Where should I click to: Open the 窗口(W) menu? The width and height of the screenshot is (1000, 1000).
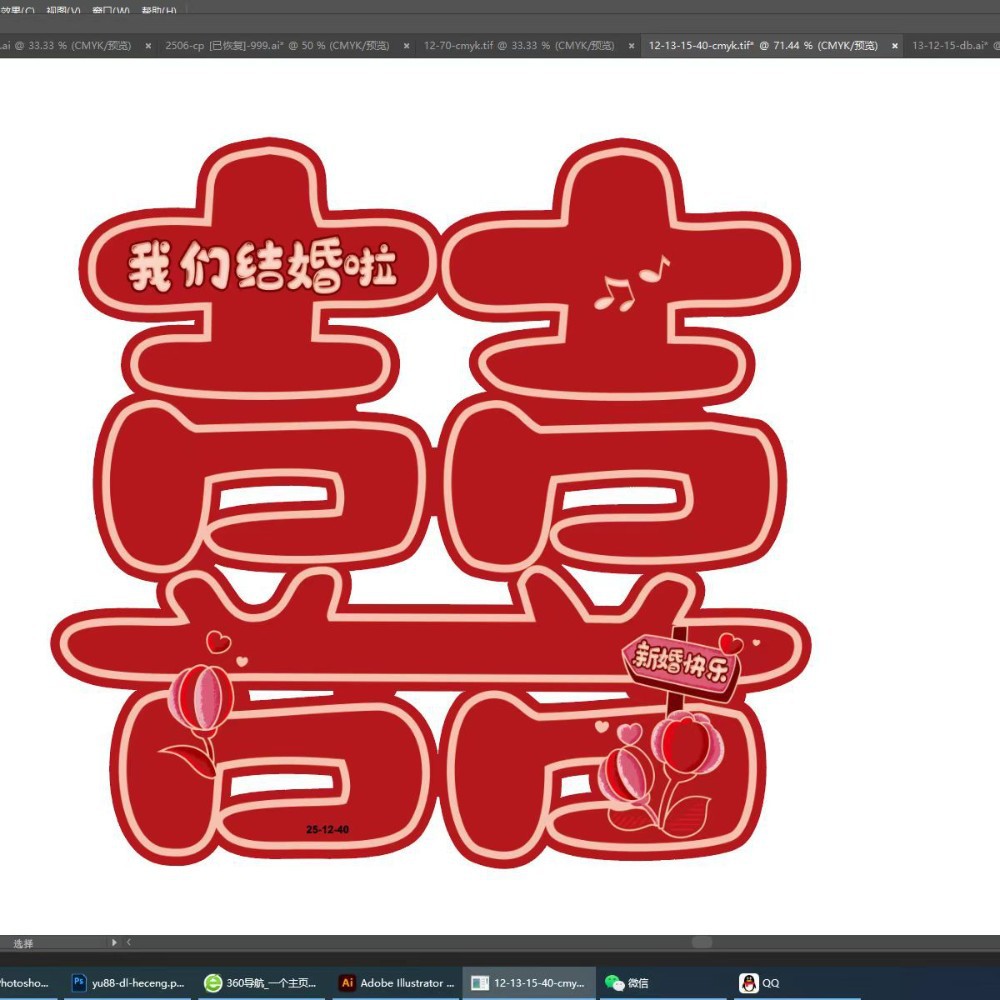(x=111, y=10)
